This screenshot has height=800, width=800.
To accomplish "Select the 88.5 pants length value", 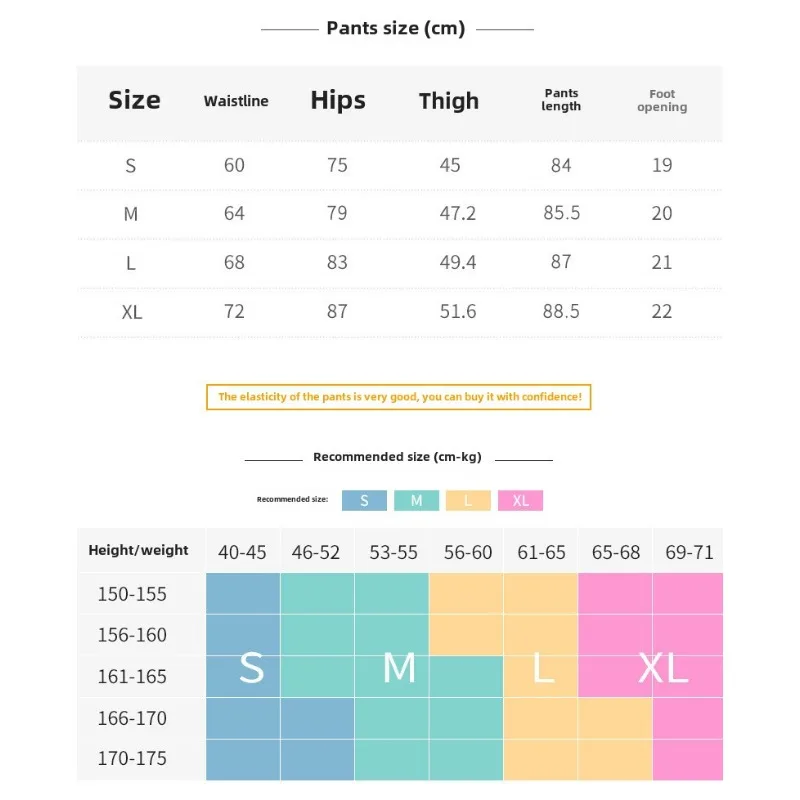I will tap(561, 312).
